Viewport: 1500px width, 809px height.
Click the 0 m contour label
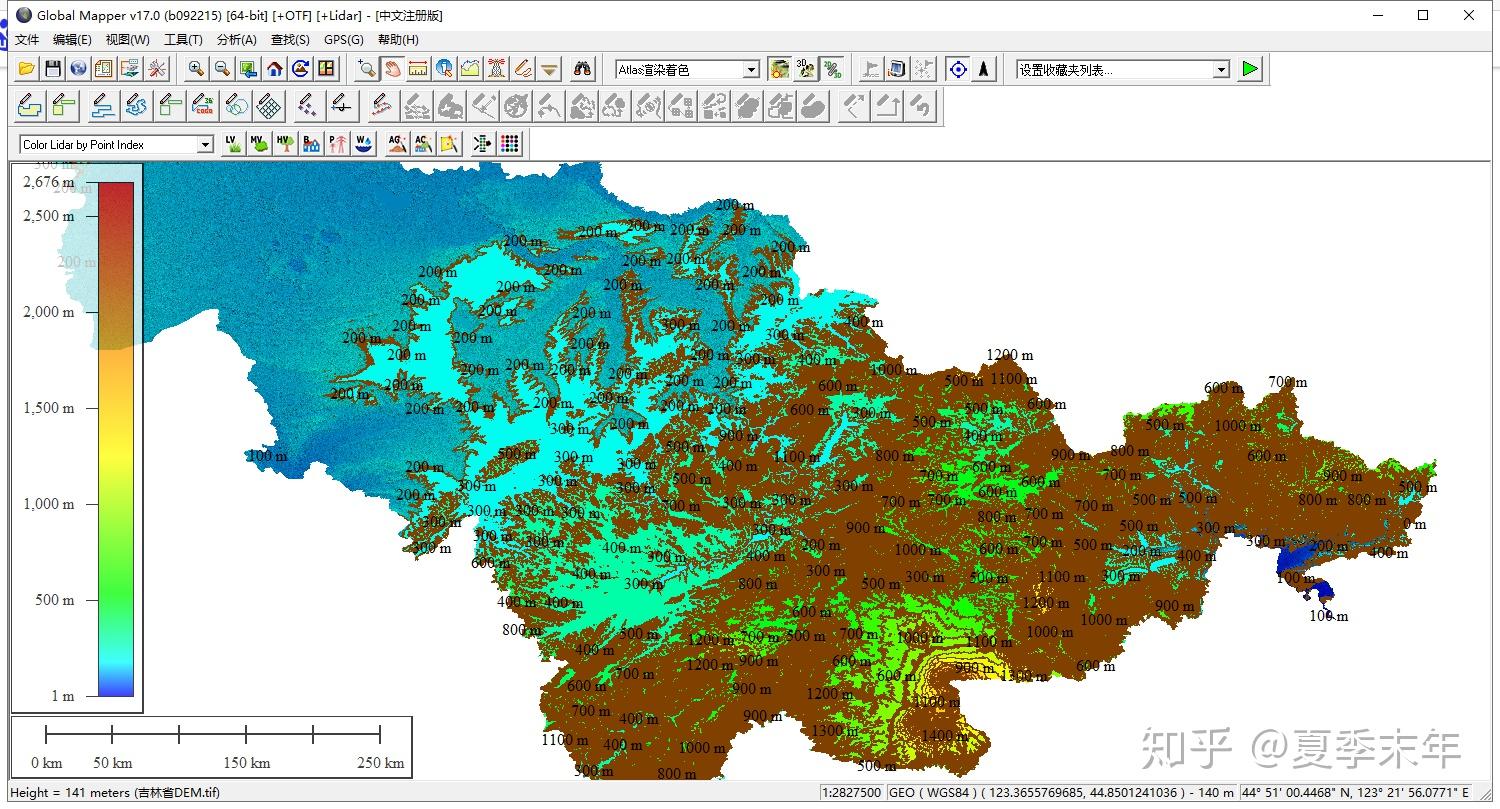point(1414,524)
